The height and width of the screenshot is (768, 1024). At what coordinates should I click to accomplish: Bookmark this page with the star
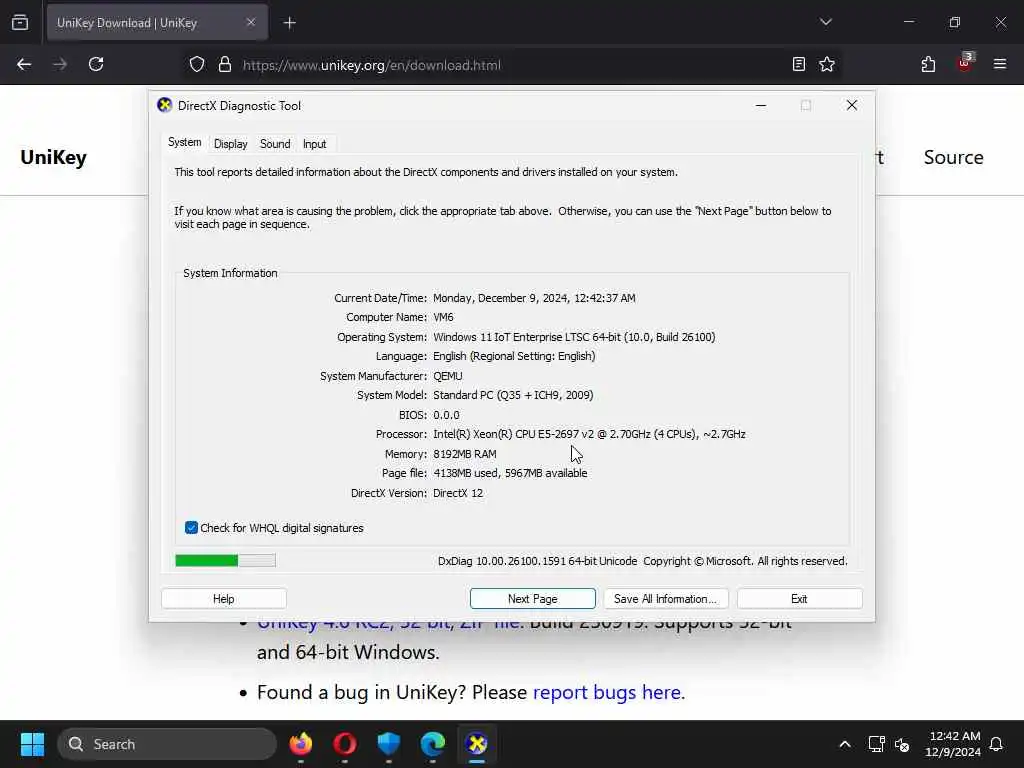pyautogui.click(x=827, y=64)
